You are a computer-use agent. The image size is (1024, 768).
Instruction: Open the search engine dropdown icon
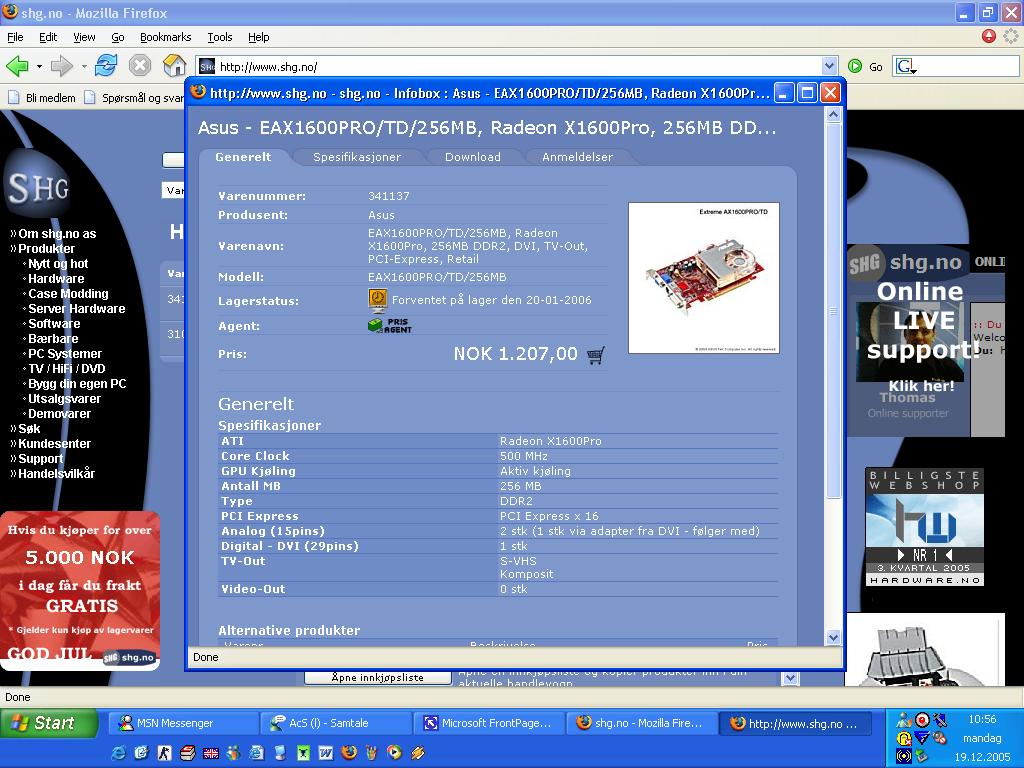(906, 67)
